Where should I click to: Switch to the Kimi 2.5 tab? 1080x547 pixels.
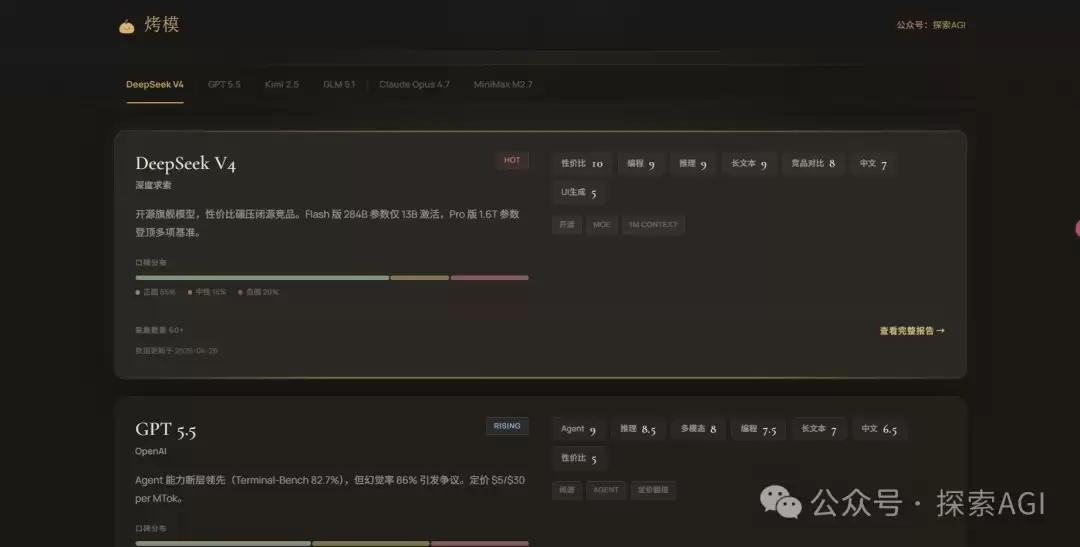(x=282, y=85)
